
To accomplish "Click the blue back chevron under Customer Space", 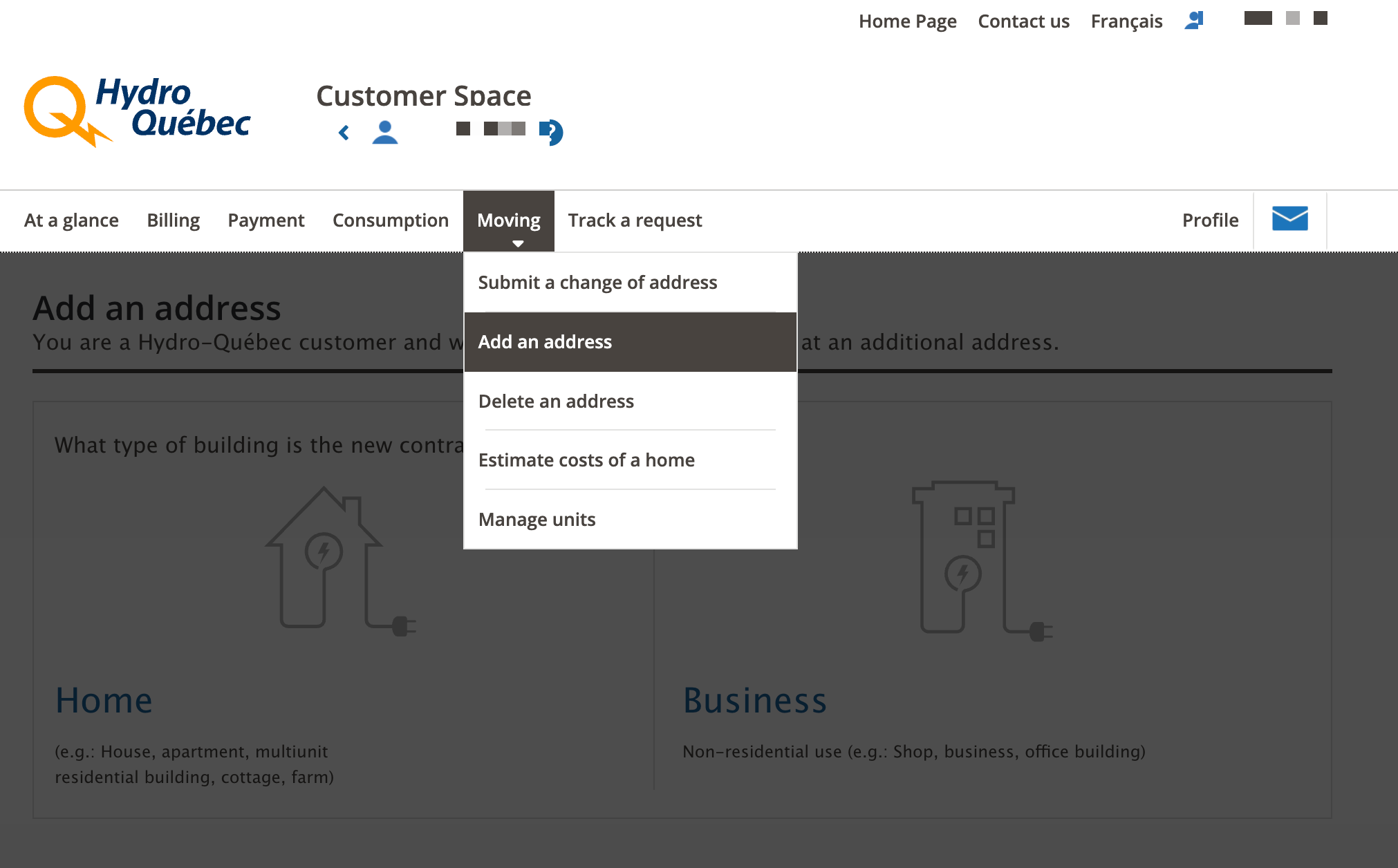I will (344, 132).
